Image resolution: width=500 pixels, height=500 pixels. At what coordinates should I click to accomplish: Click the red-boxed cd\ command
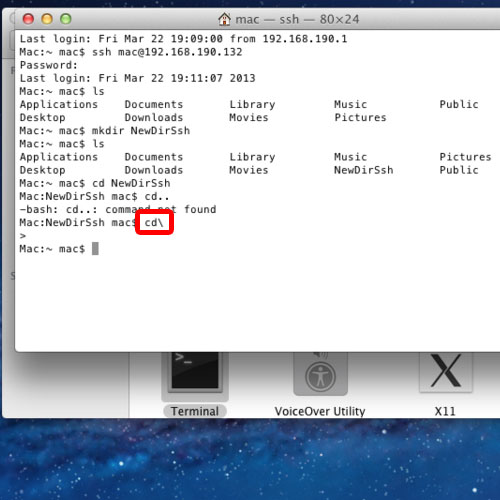[154, 222]
